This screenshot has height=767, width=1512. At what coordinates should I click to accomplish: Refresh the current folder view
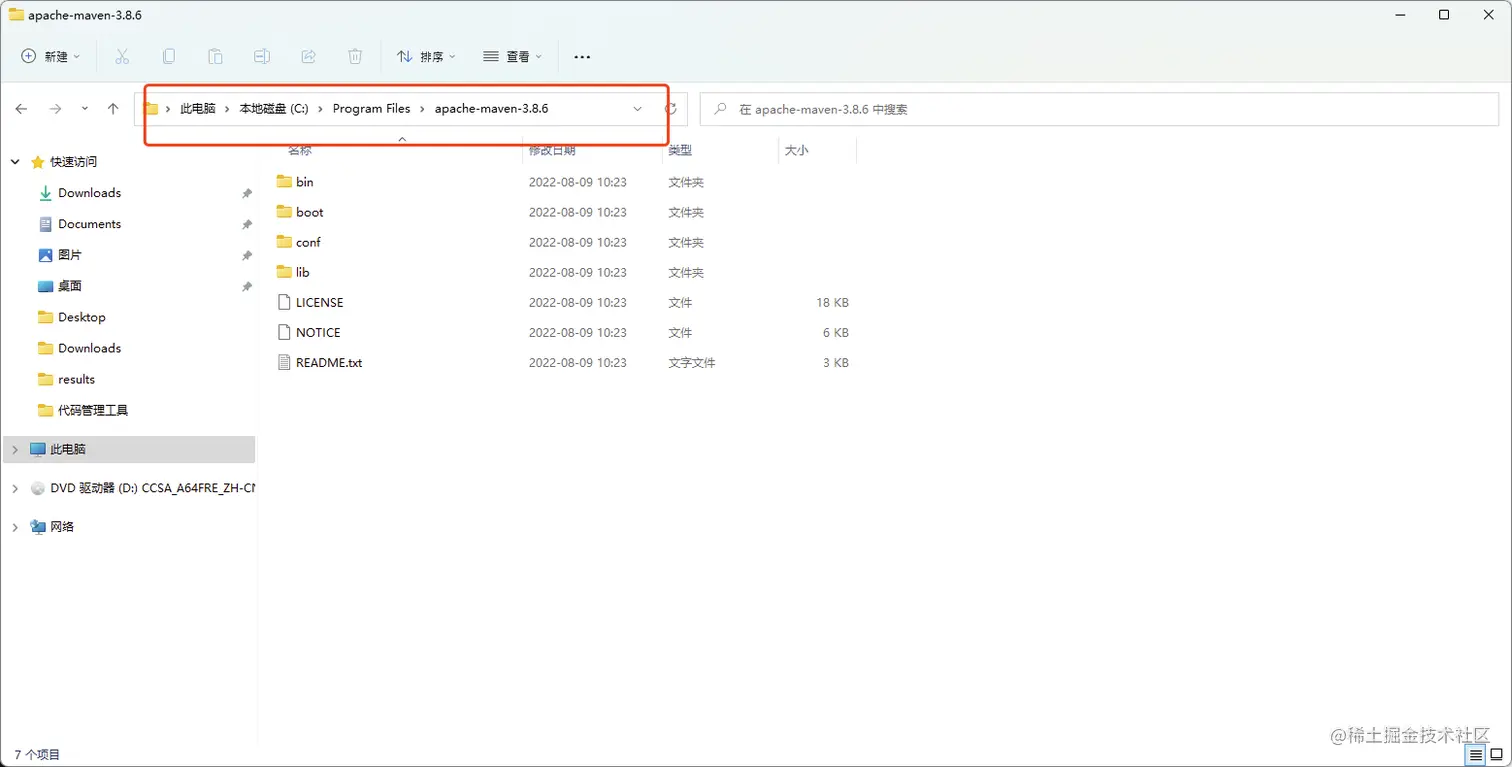tap(671, 109)
